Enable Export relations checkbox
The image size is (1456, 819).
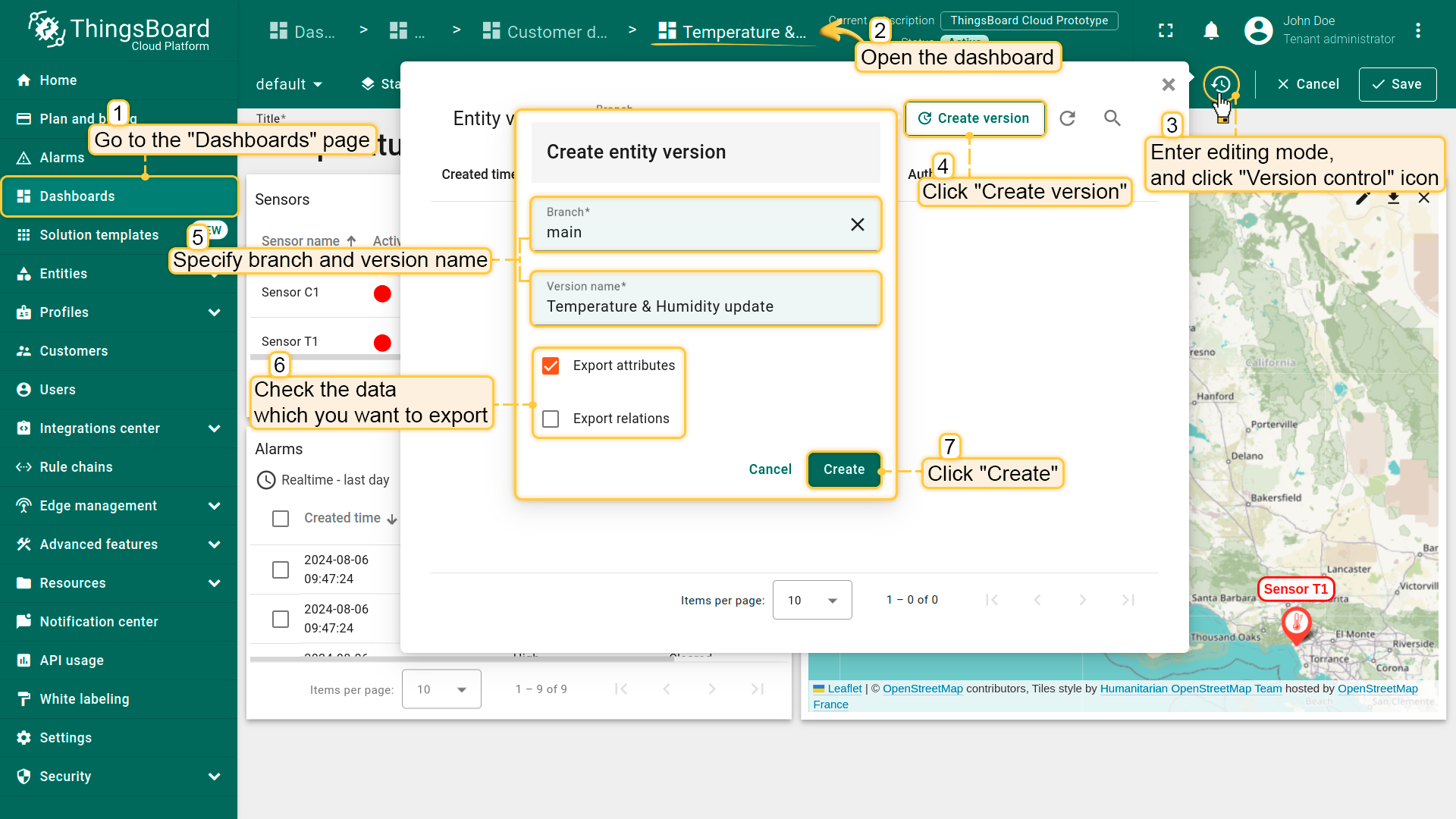pyautogui.click(x=551, y=419)
